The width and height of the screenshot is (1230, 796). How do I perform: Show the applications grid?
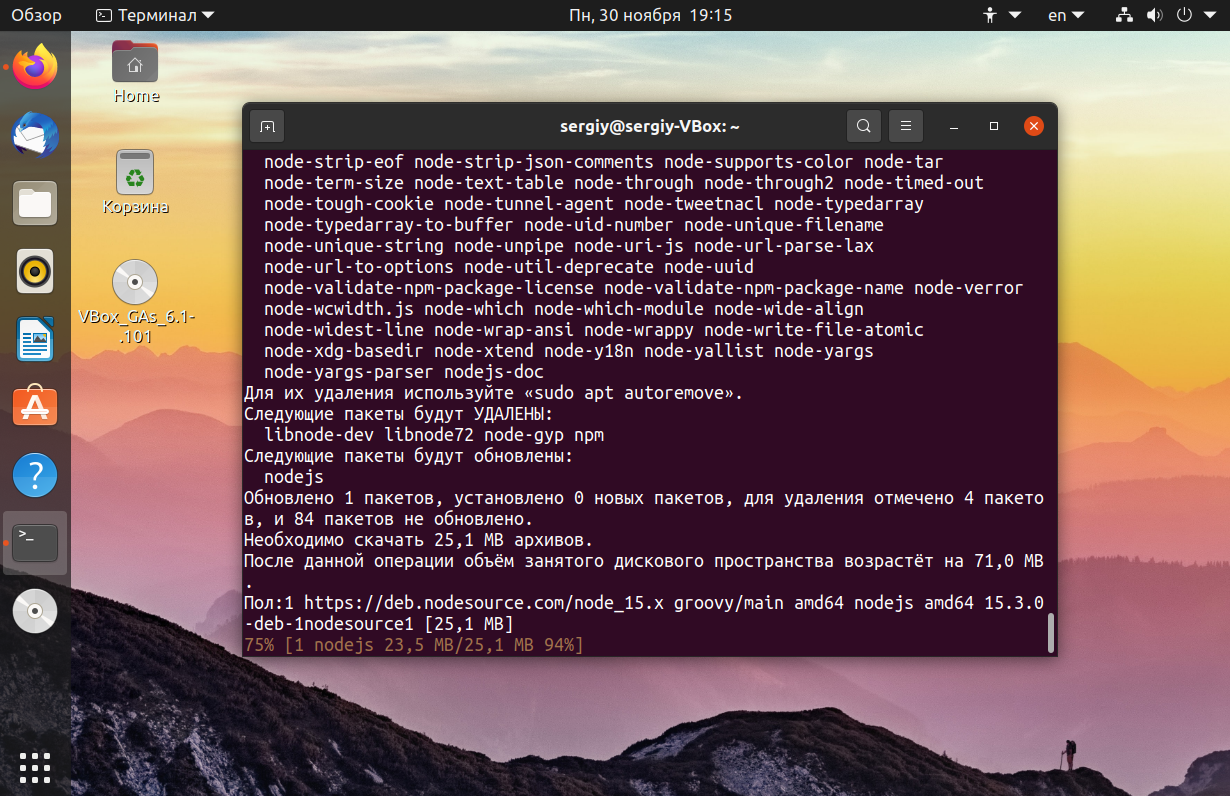click(x=35, y=767)
